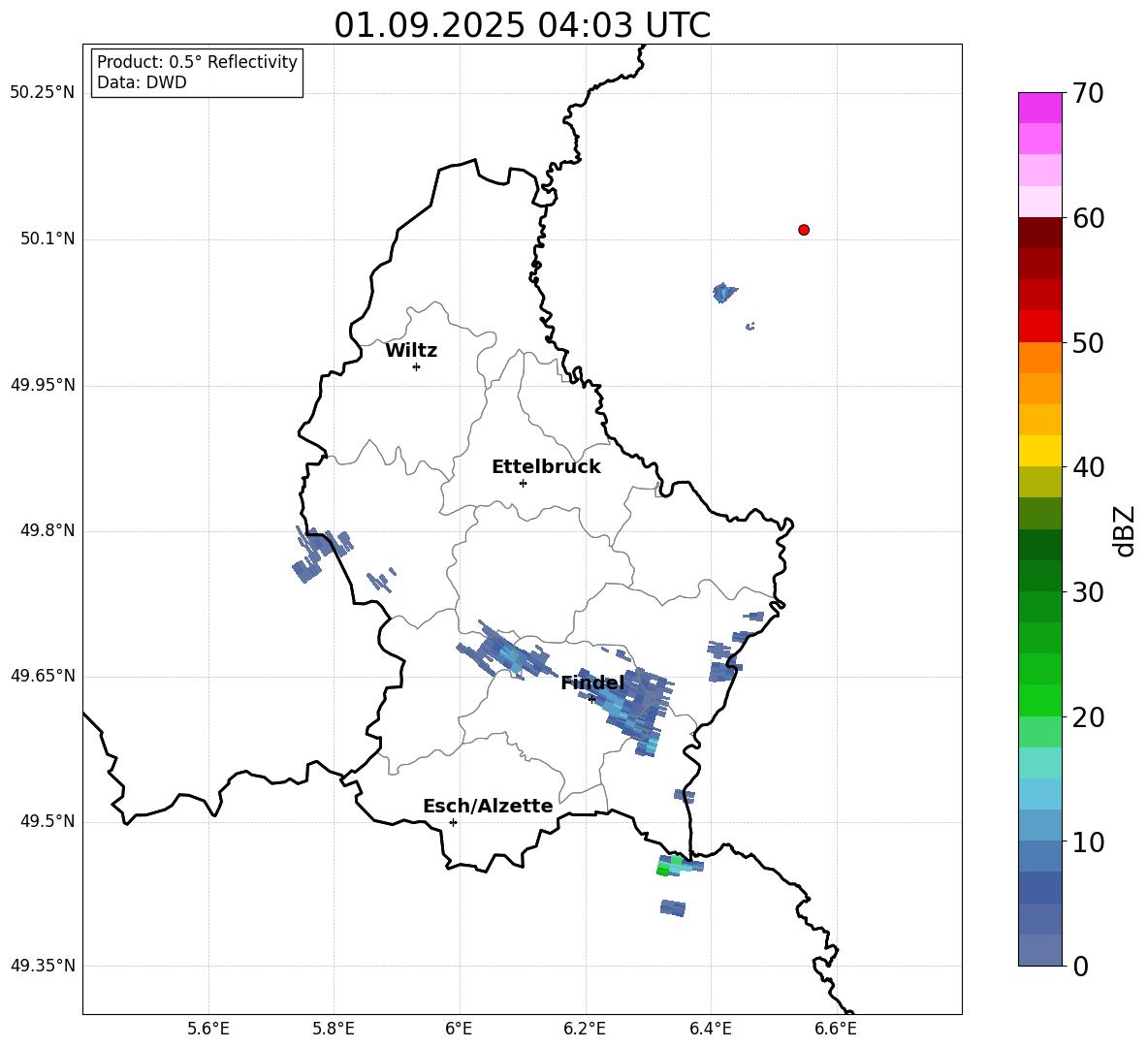The width and height of the screenshot is (1148, 1048).
Task: Click the Wiltz city label
Action: 411,351
